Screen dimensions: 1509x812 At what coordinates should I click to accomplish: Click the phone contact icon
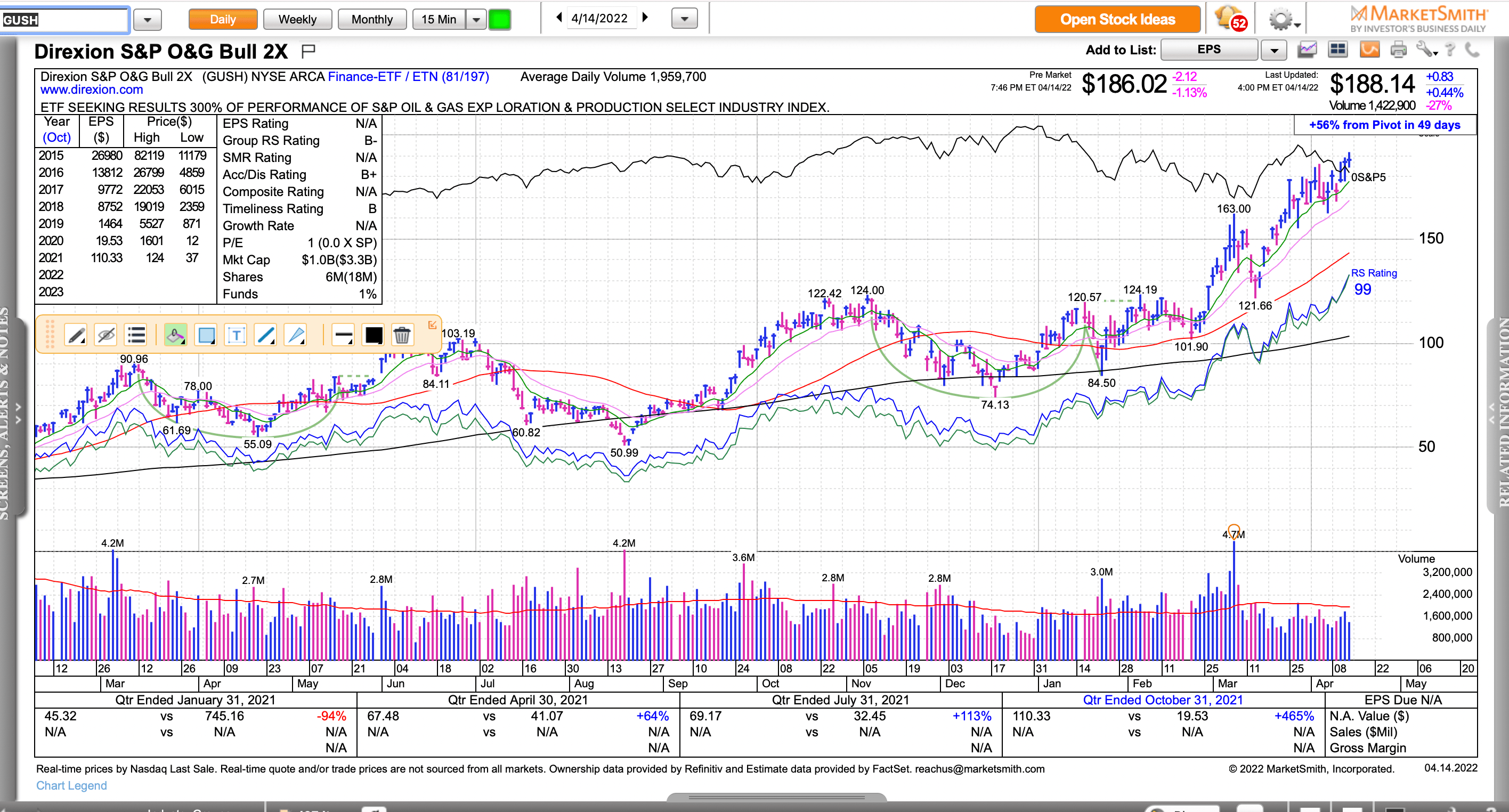point(1472,50)
